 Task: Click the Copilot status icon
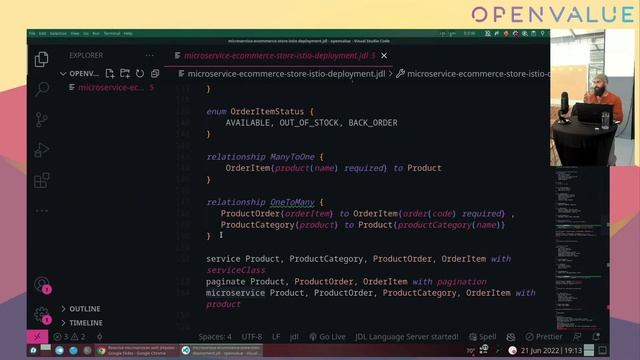[511, 337]
